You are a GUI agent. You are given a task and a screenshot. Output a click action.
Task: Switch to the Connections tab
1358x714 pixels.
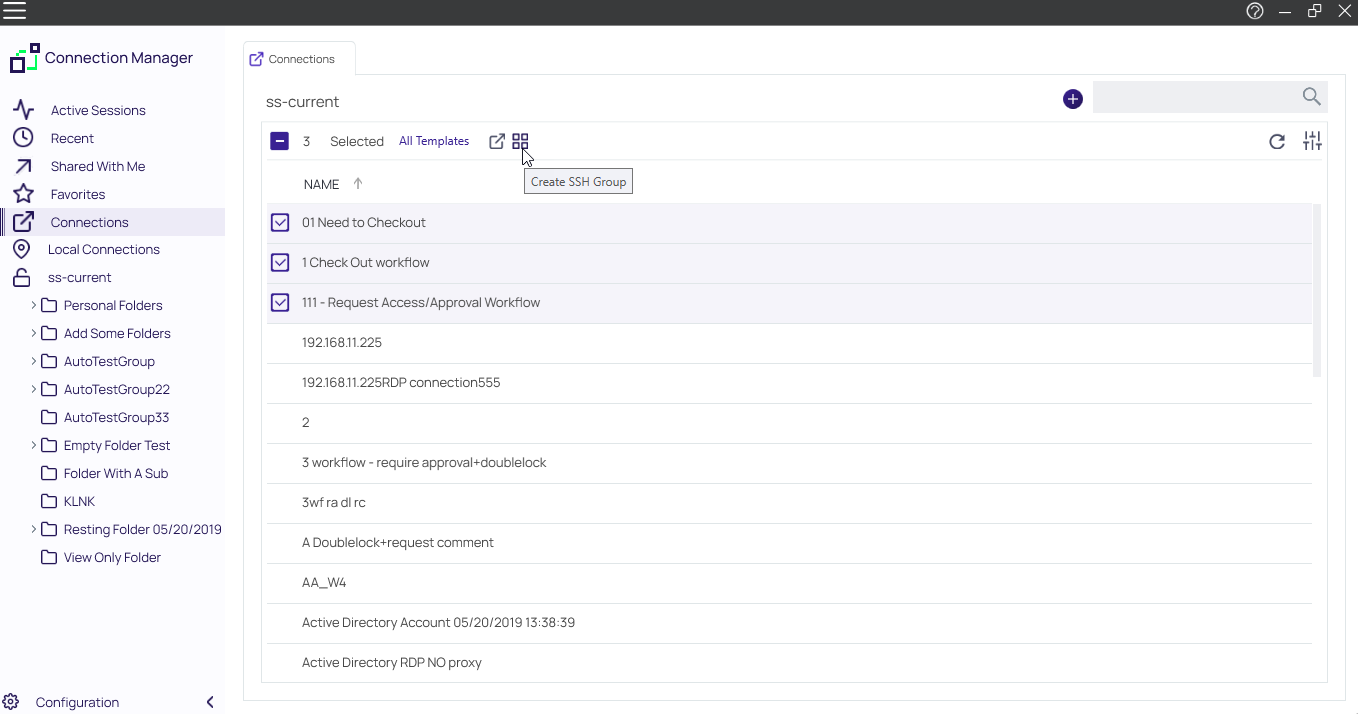(x=299, y=58)
